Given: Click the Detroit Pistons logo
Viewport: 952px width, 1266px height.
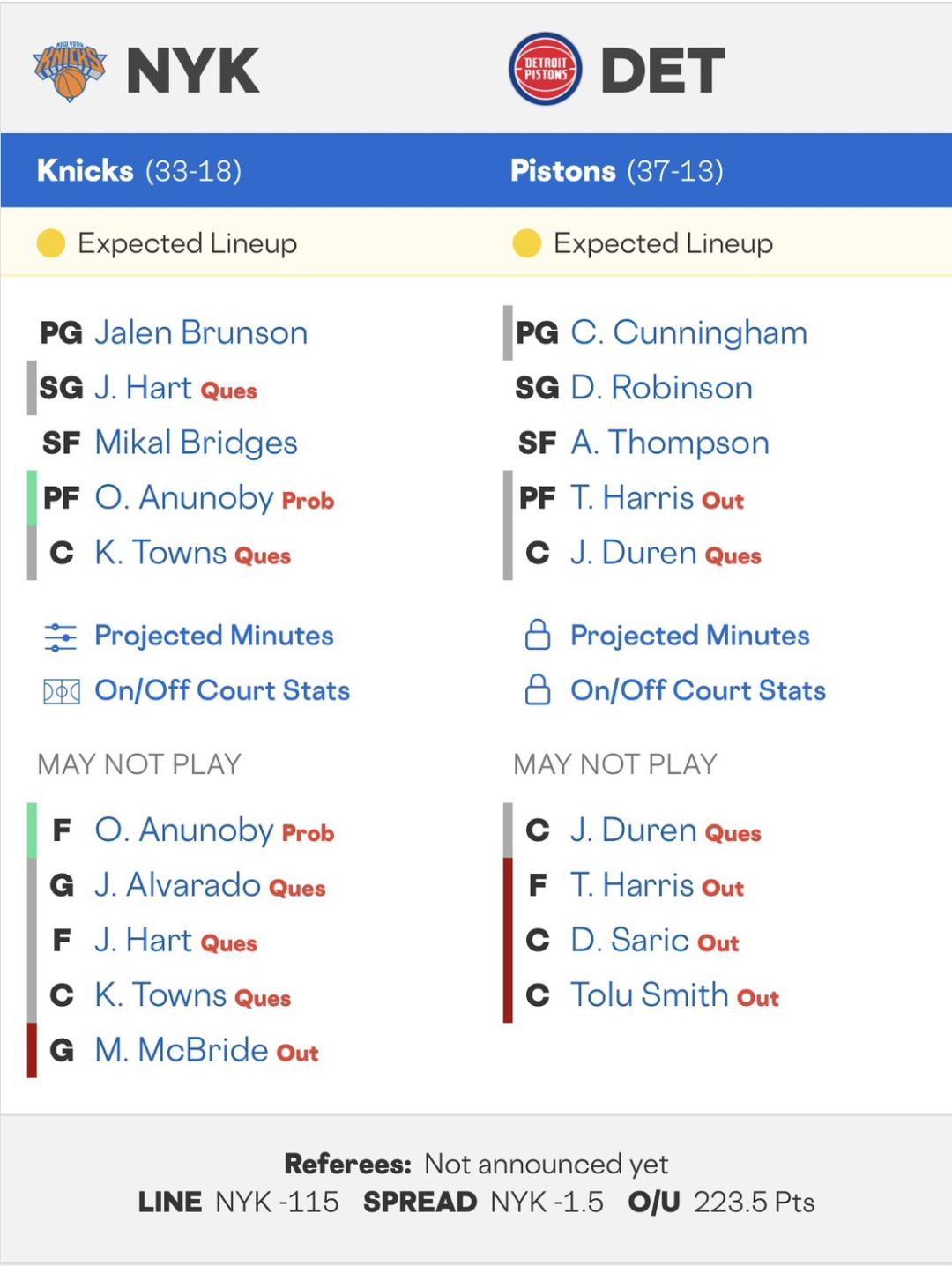Looking at the screenshot, I should pos(545,70).
